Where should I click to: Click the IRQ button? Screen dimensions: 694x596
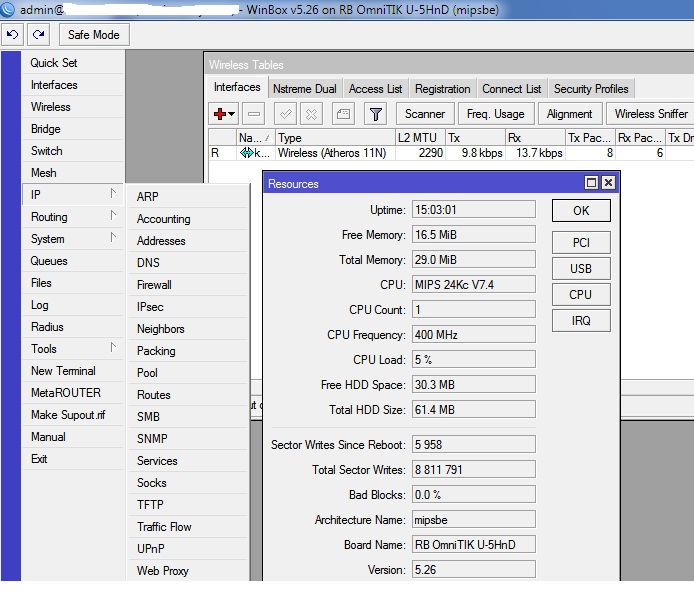click(x=581, y=320)
